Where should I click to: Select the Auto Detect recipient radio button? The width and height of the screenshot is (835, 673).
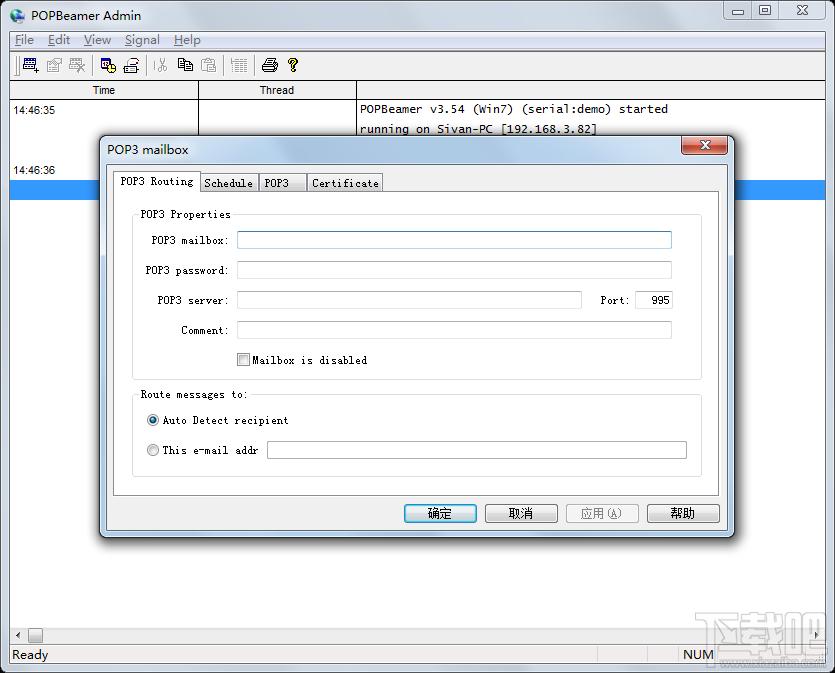153,420
